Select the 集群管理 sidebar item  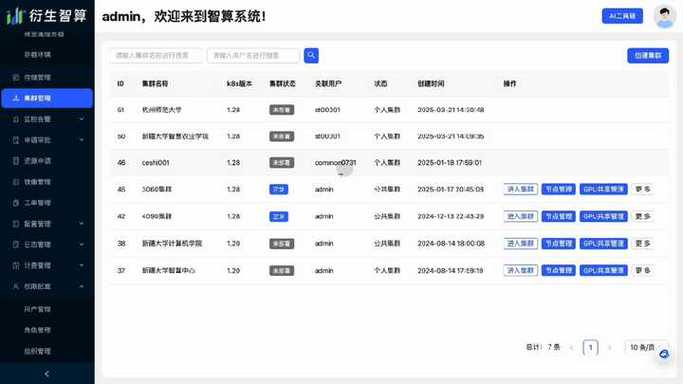pos(47,98)
